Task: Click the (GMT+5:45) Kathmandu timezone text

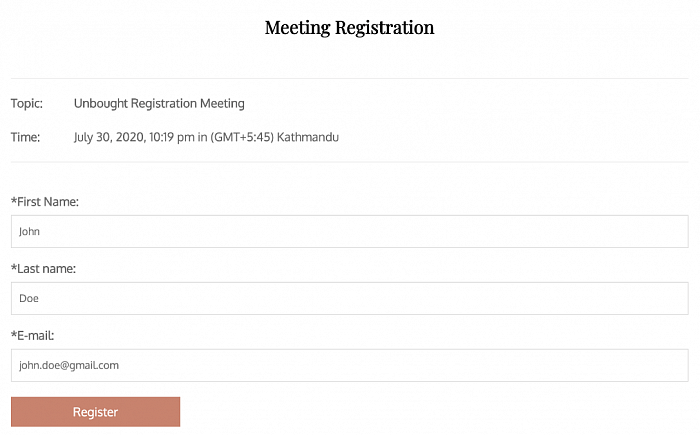Action: (274, 137)
